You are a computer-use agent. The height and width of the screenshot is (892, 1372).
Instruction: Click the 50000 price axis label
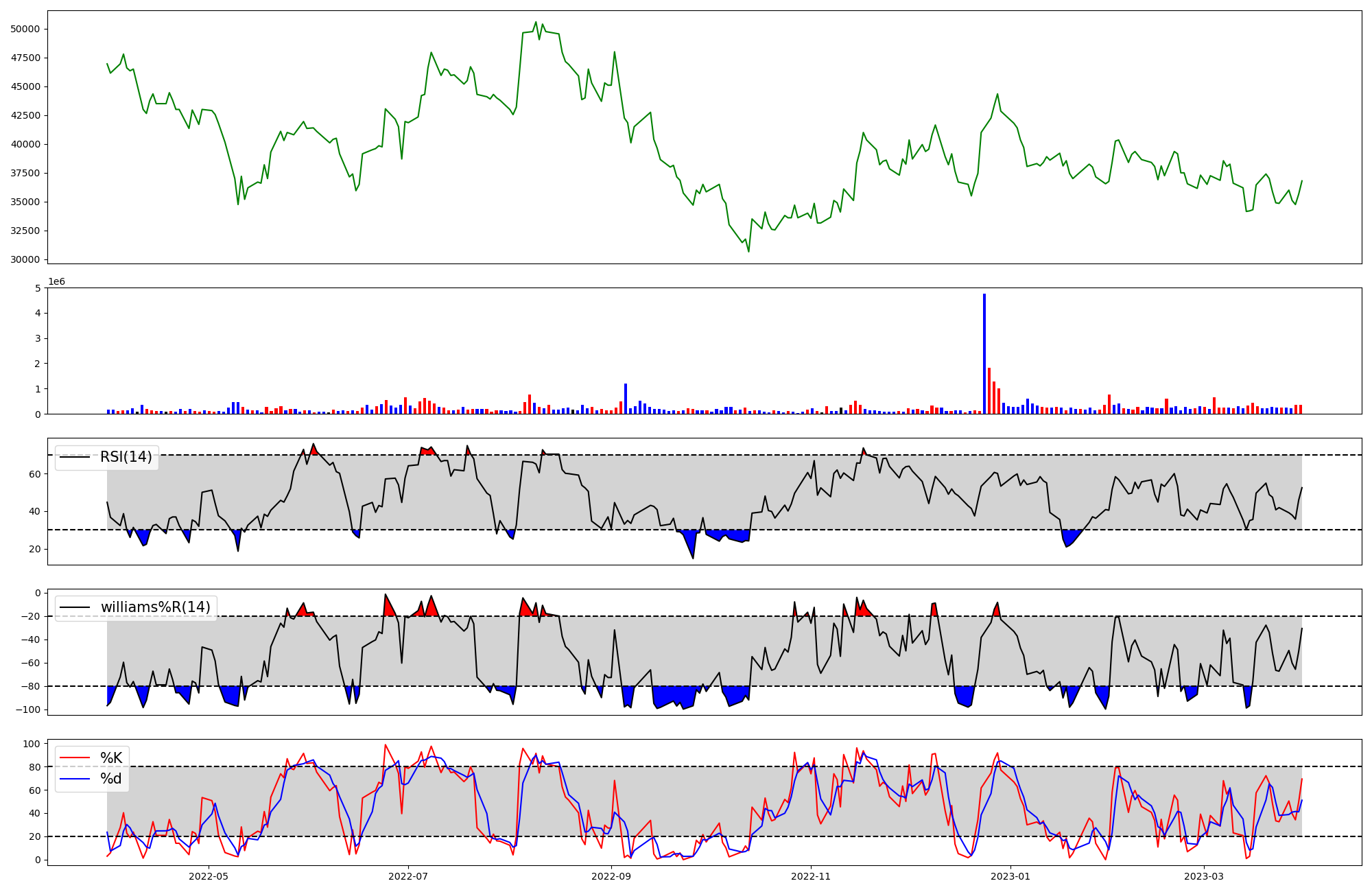25,29
